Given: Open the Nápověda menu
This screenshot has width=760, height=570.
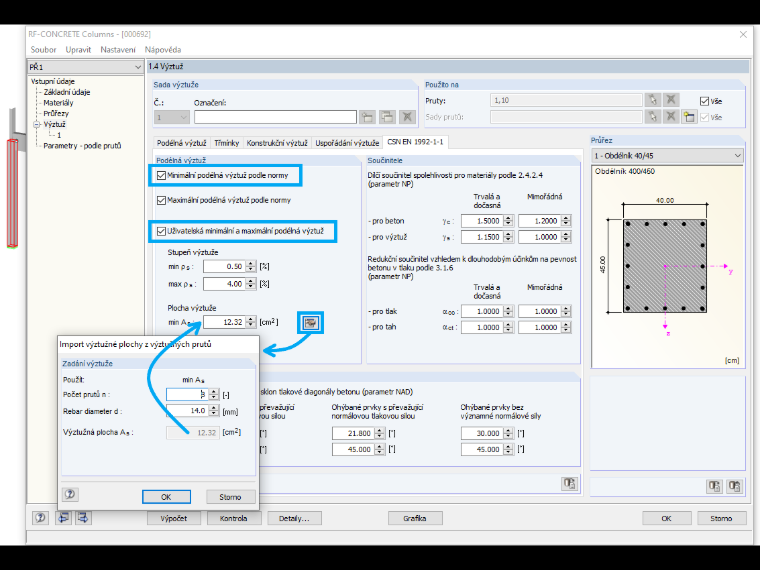Looking at the screenshot, I should click(163, 49).
